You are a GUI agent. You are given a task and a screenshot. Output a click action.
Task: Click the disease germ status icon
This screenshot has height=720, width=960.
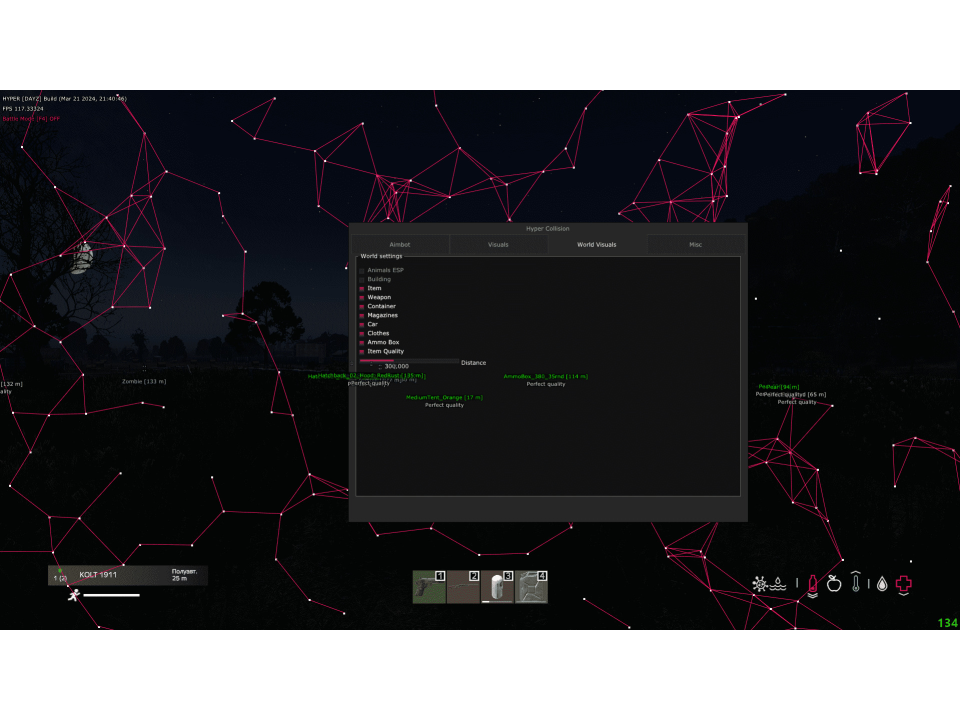coord(760,584)
